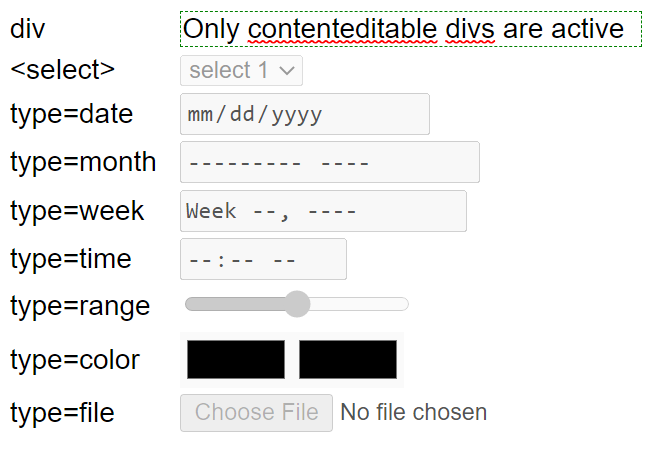The width and height of the screenshot is (658, 449).
Task: Click the year segment of the week field
Action: (x=332, y=212)
